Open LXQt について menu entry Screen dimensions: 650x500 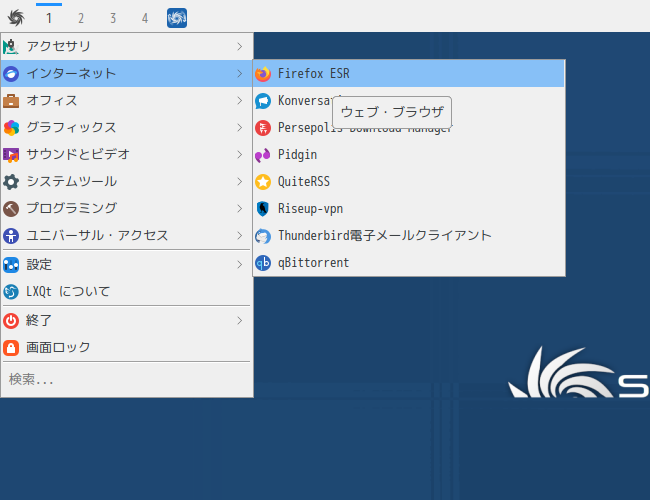click(x=127, y=291)
